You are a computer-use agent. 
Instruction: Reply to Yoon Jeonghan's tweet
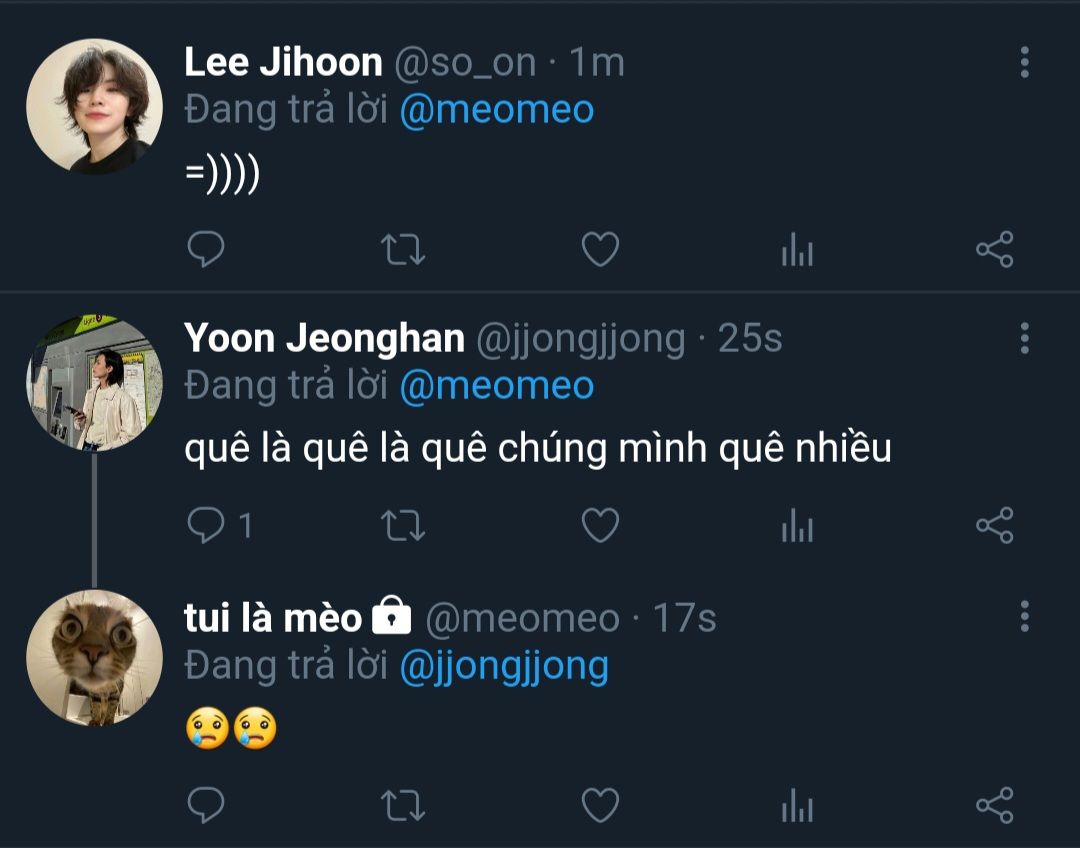tap(206, 525)
